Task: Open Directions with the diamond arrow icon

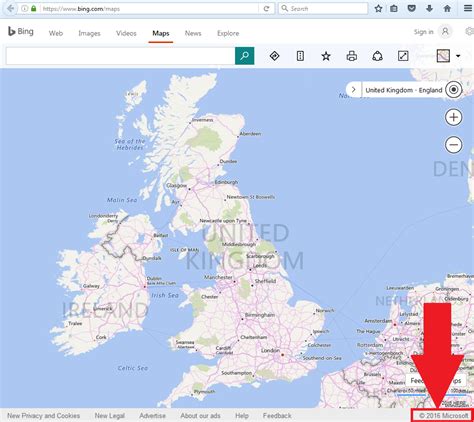Action: pos(274,56)
